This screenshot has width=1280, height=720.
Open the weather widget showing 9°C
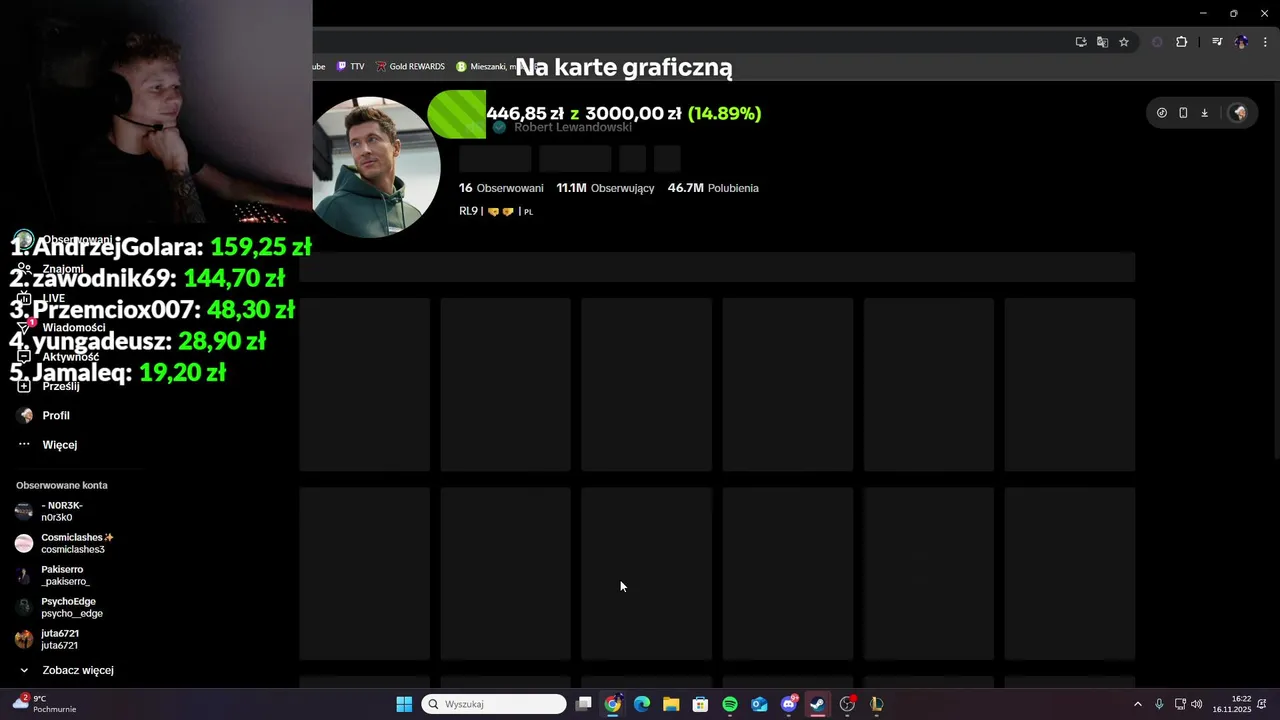[44, 704]
